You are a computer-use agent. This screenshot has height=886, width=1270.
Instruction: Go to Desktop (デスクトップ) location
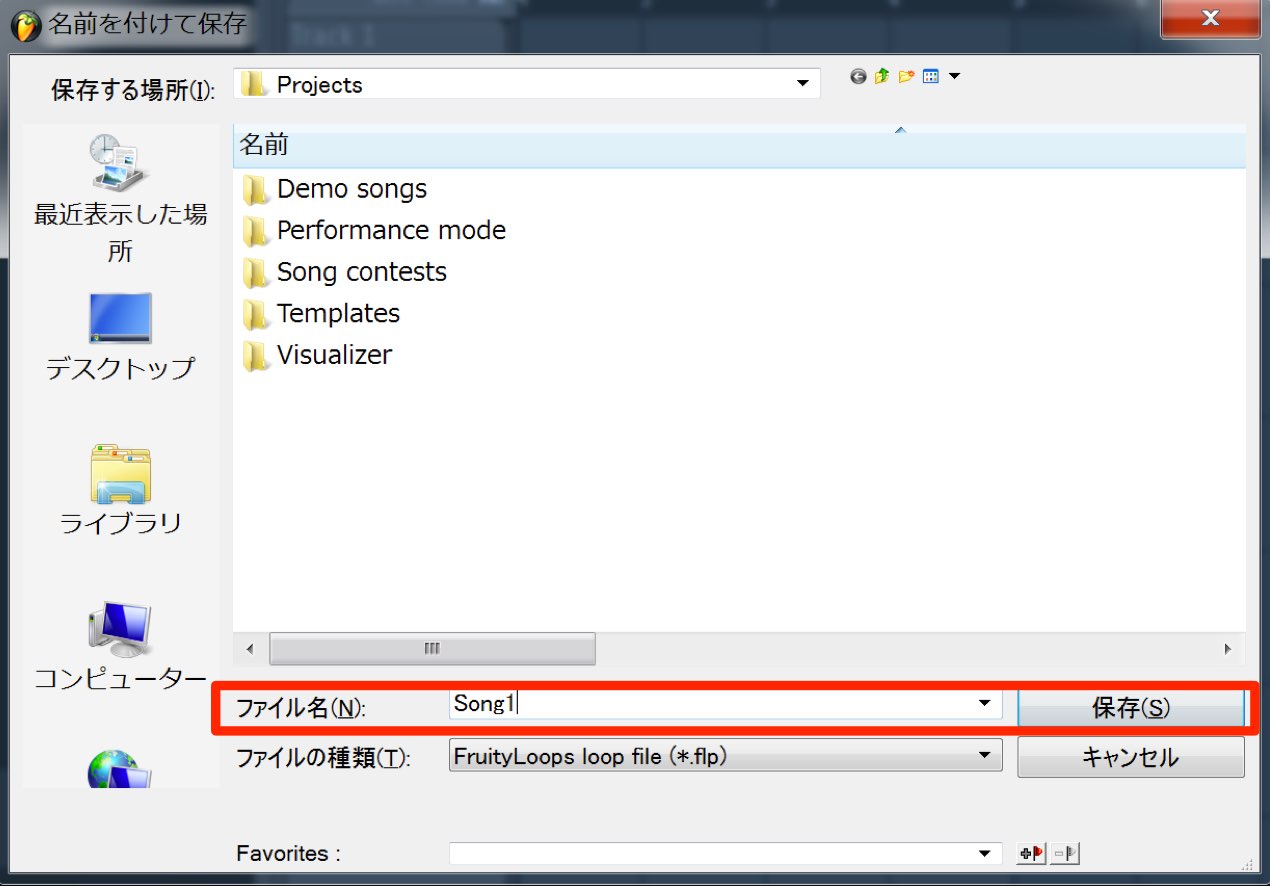coord(120,337)
